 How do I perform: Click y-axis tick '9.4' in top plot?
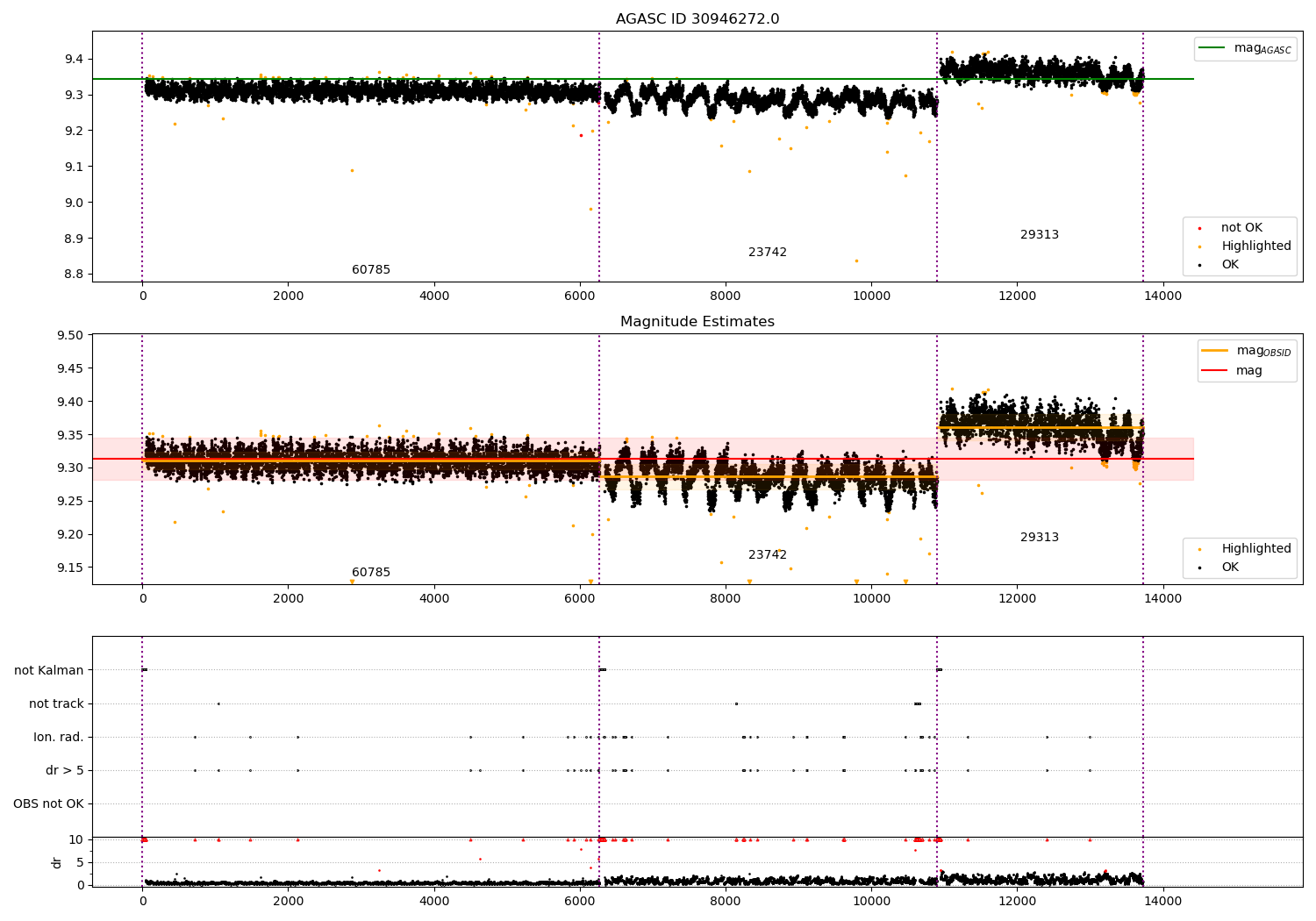pos(74,60)
